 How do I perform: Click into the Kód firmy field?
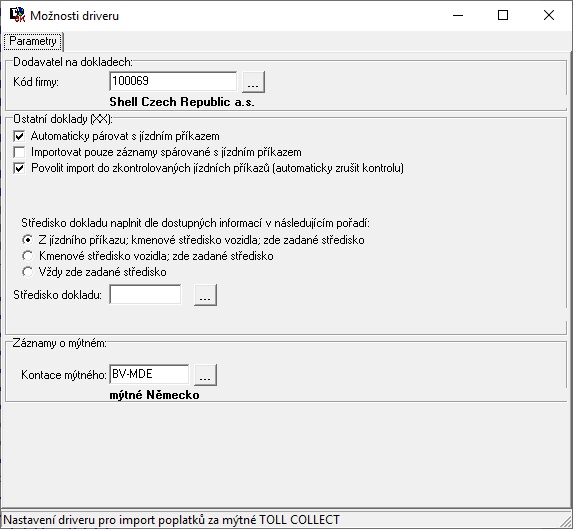click(173, 81)
